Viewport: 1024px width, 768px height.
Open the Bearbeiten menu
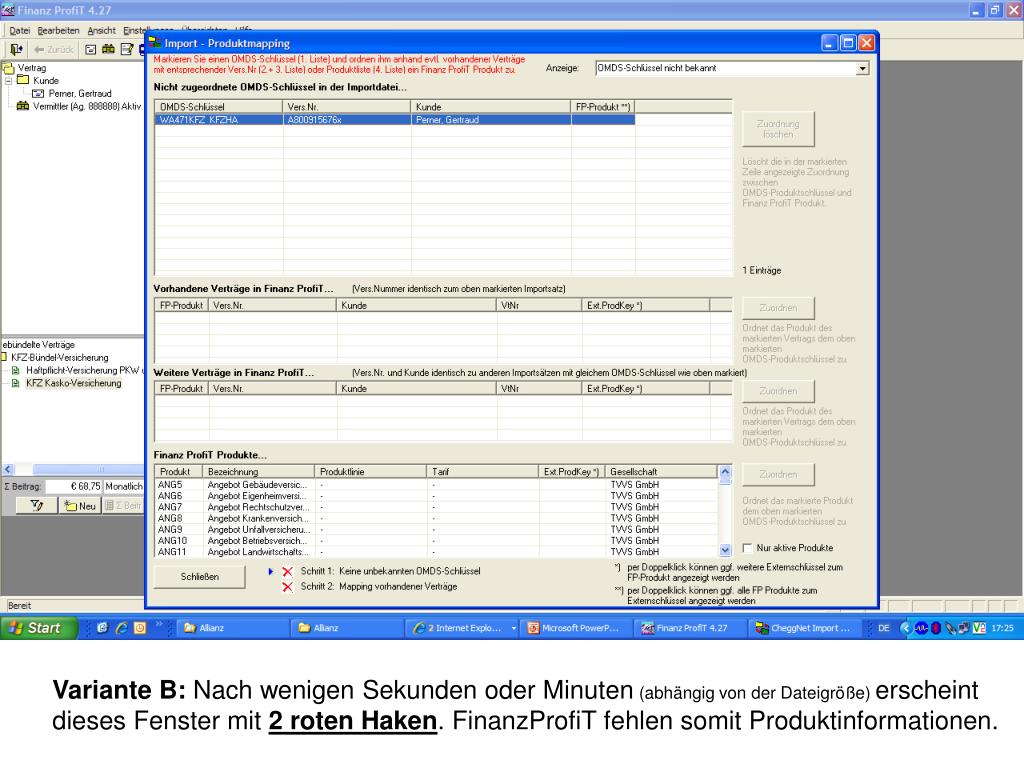click(58, 31)
